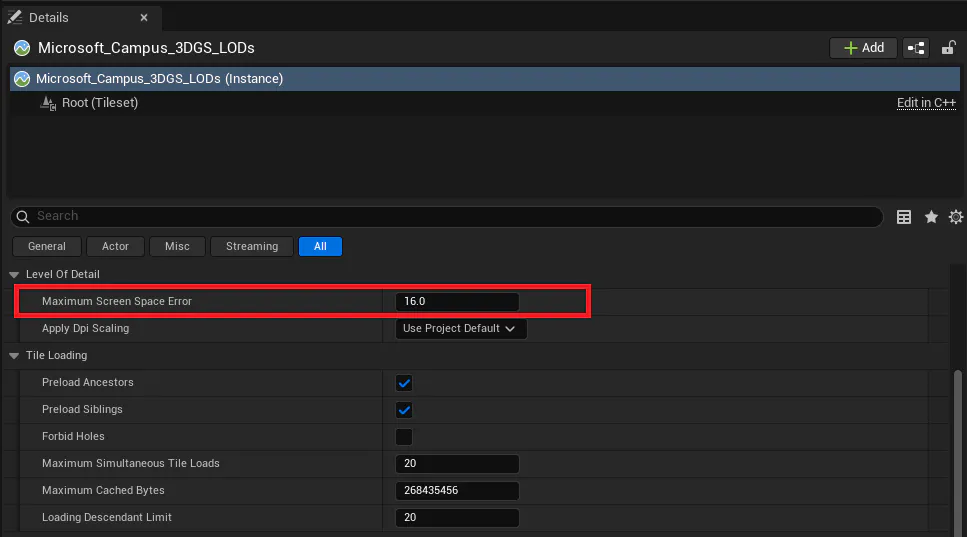Viewport: 967px width, 537px height.
Task: Switch to the Streaming filter tab
Action: click(x=252, y=247)
